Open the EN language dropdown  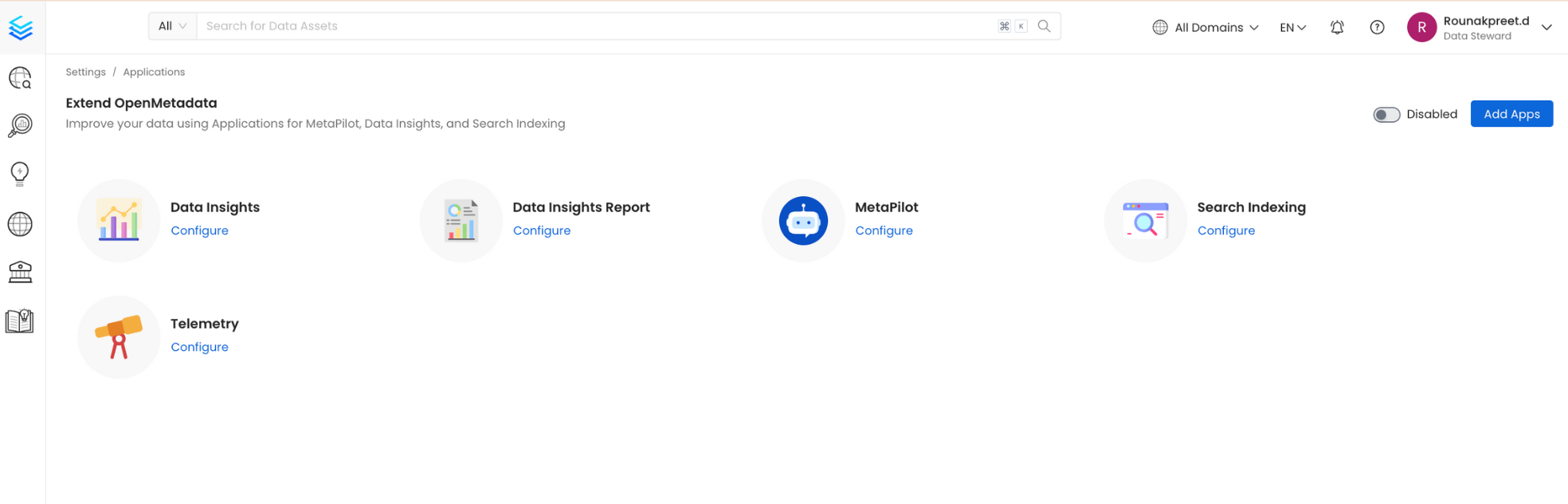(x=1293, y=27)
